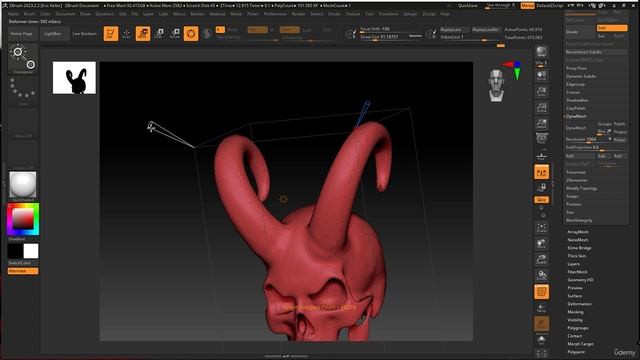
Task: Toggle the Floor grid icon
Action: (542, 156)
